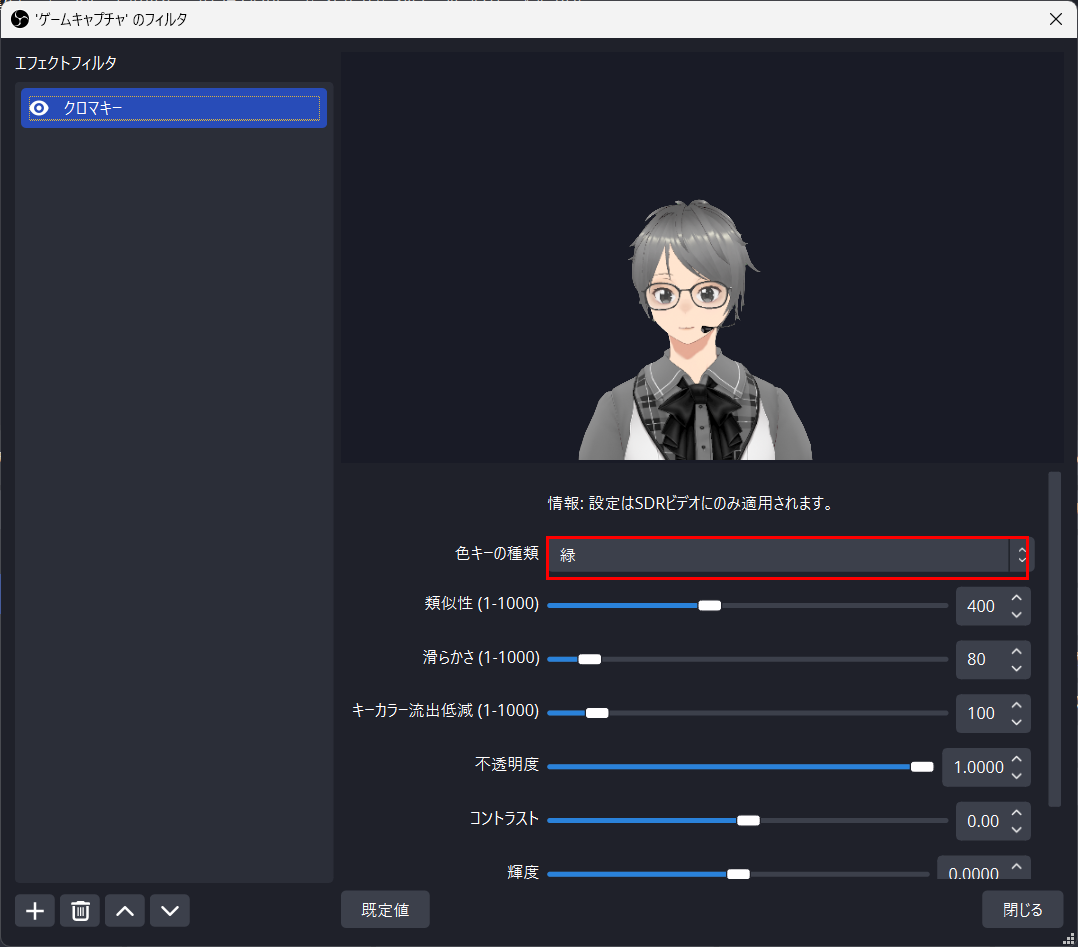1078x947 pixels.
Task: Close dialog with the 閉じる button
Action: pos(1022,909)
